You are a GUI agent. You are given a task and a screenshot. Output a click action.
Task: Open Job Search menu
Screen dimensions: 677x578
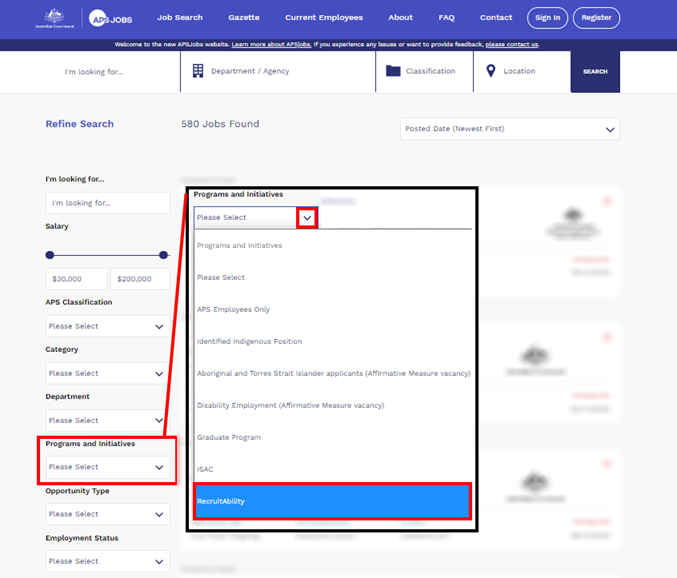180,18
